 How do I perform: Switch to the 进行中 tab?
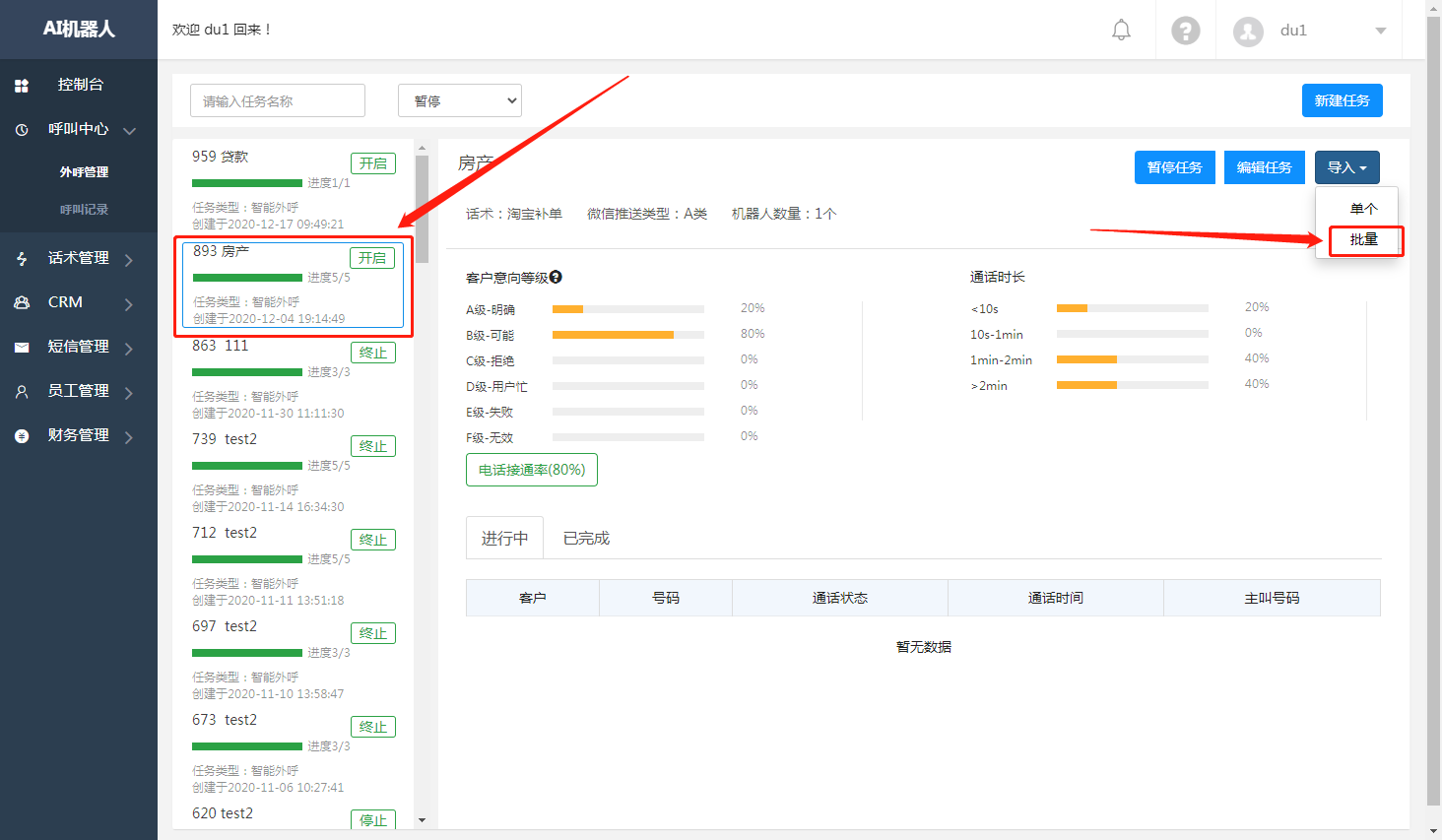(x=504, y=538)
